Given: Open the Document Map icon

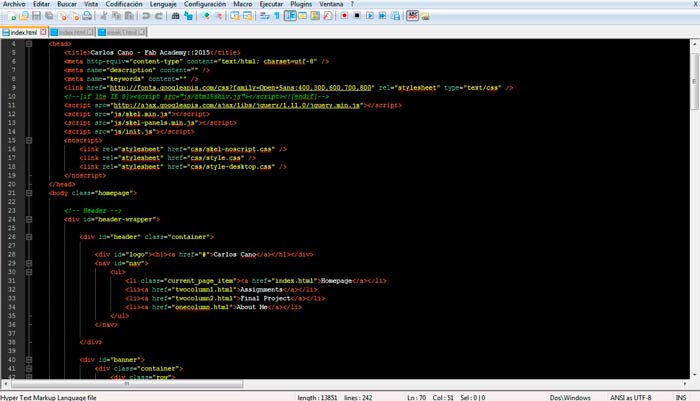Looking at the screenshot, I should [x=315, y=17].
